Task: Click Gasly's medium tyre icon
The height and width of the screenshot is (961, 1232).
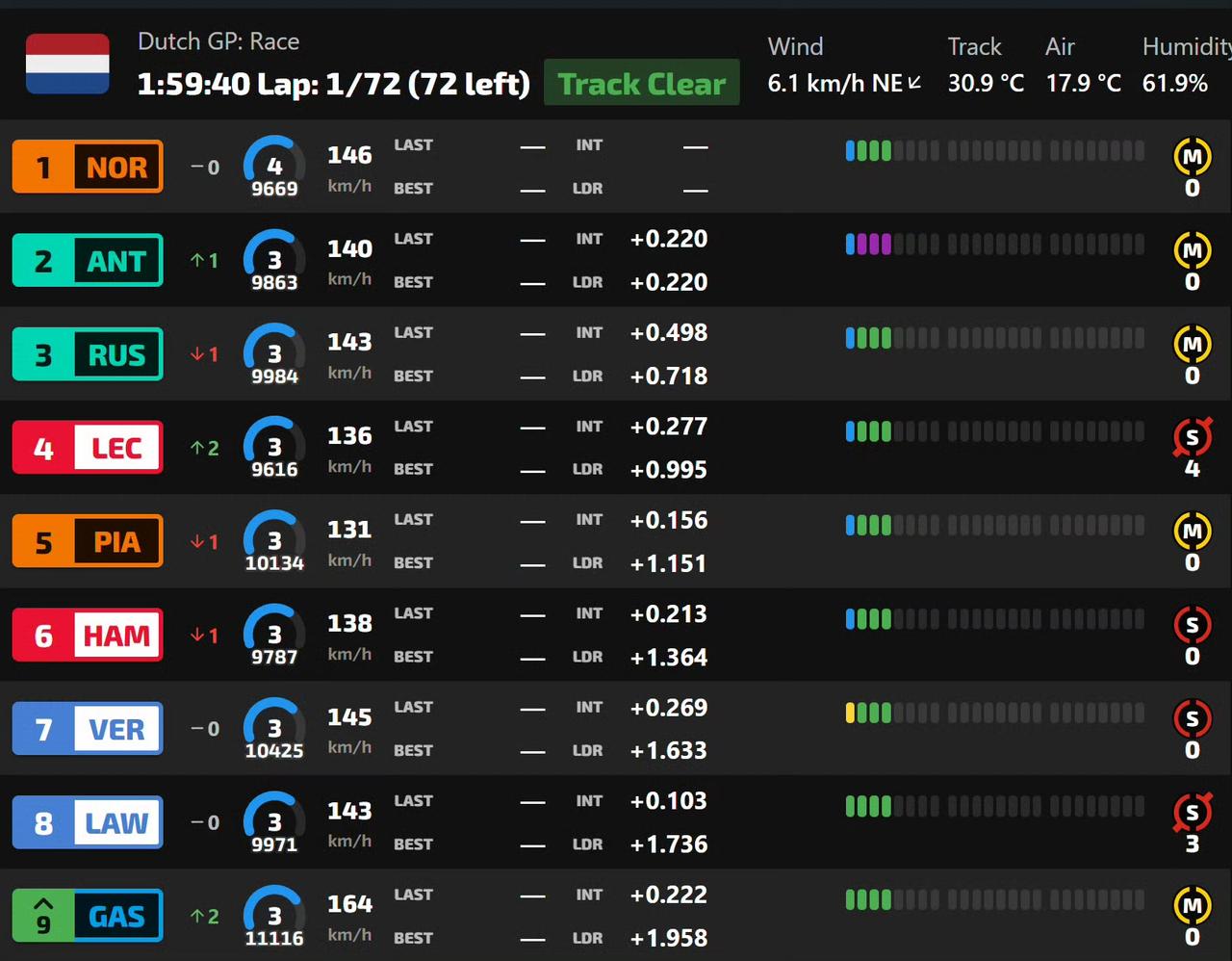Action: click(1192, 905)
